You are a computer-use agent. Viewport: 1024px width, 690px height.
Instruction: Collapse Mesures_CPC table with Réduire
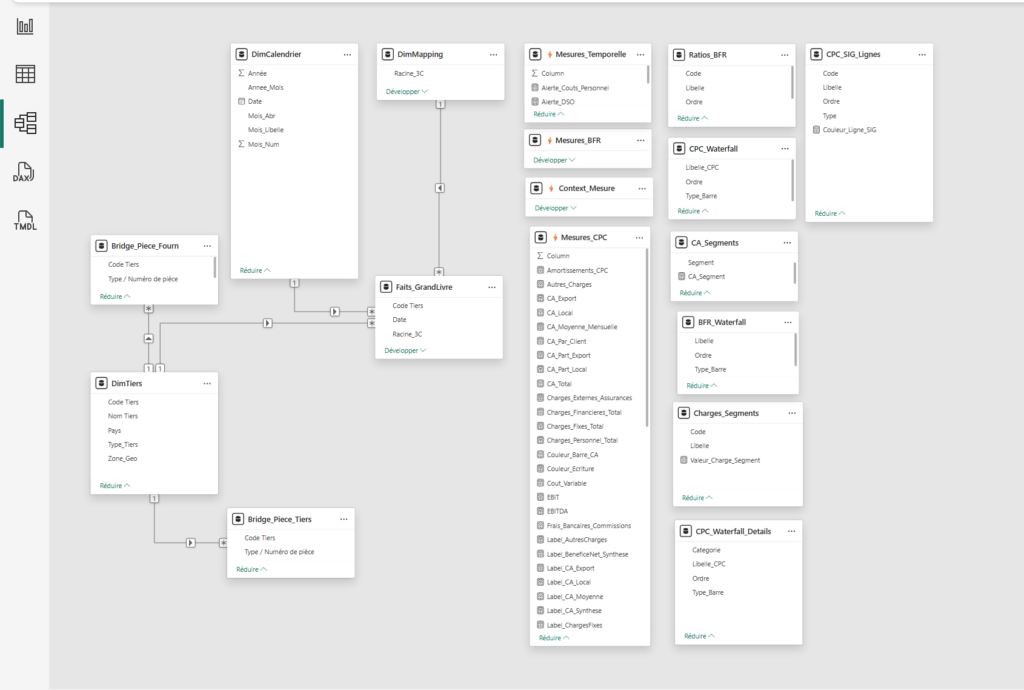(x=554, y=638)
